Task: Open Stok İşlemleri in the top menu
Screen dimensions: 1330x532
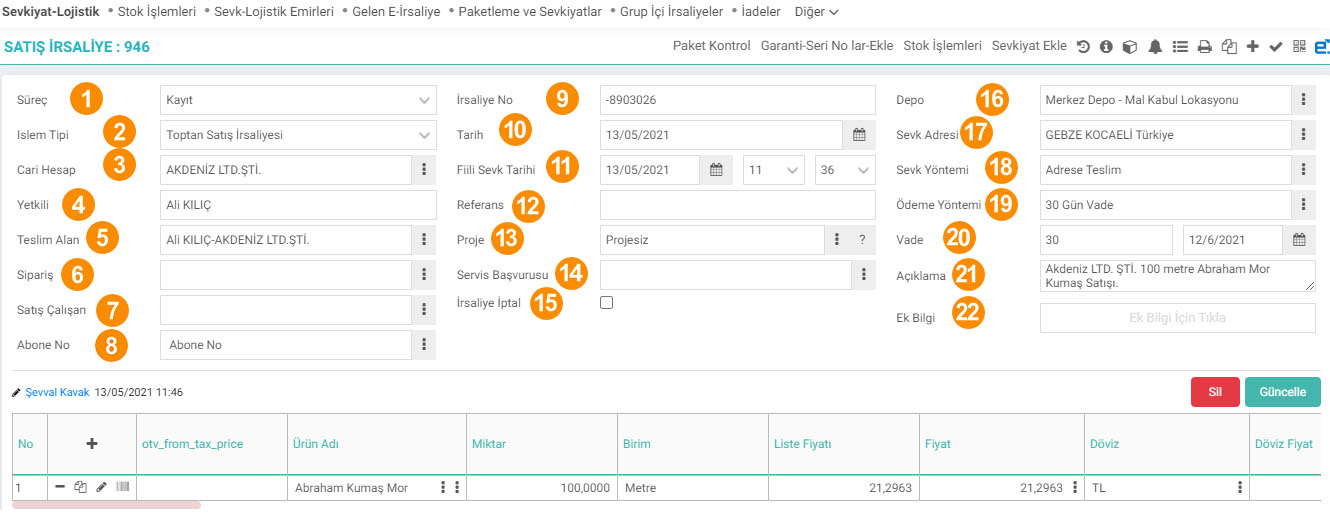Action: click(157, 11)
